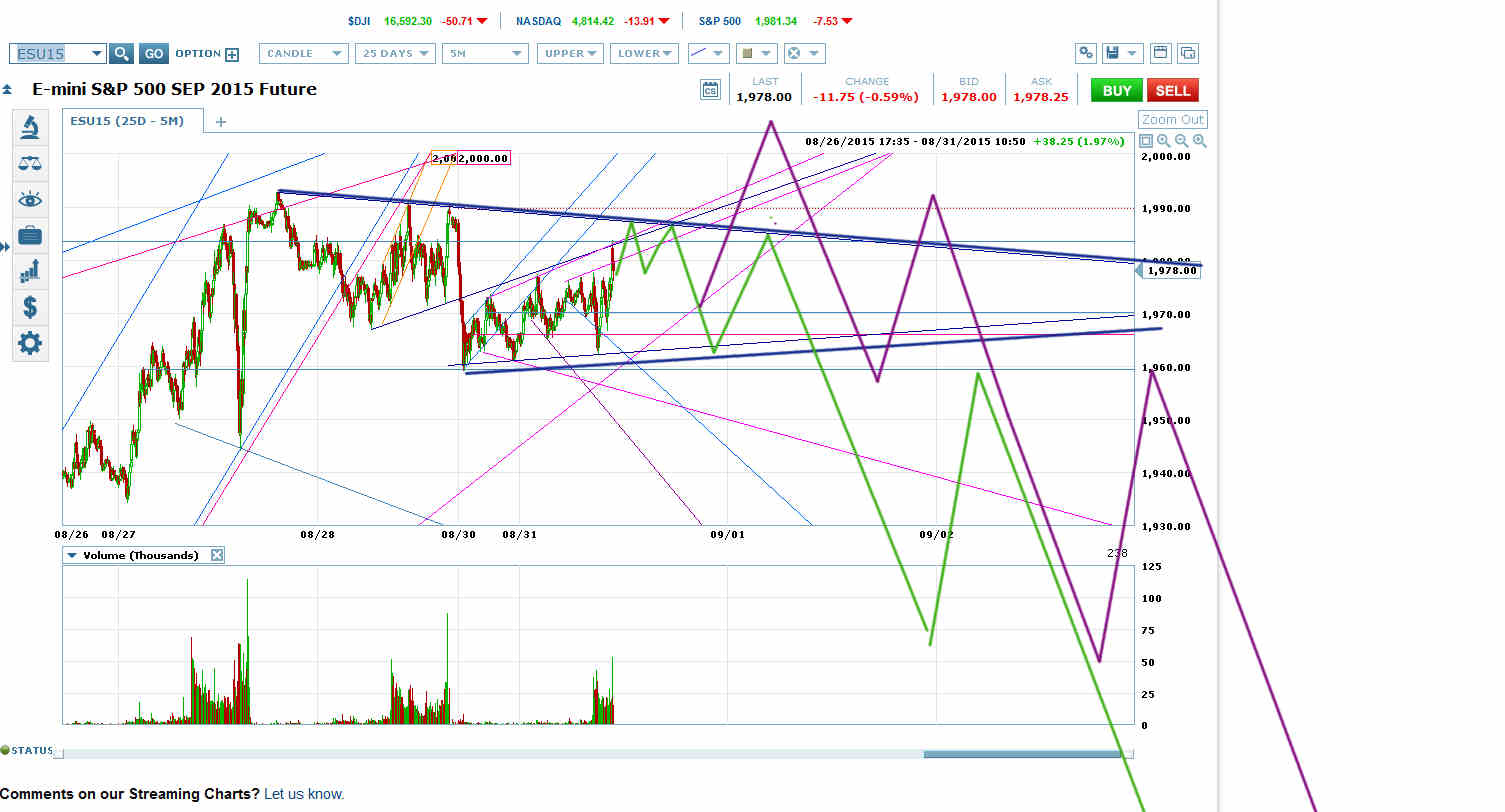Expand the save chart dropdown arrow
Viewport: 1505px width, 812px height.
[1133, 54]
